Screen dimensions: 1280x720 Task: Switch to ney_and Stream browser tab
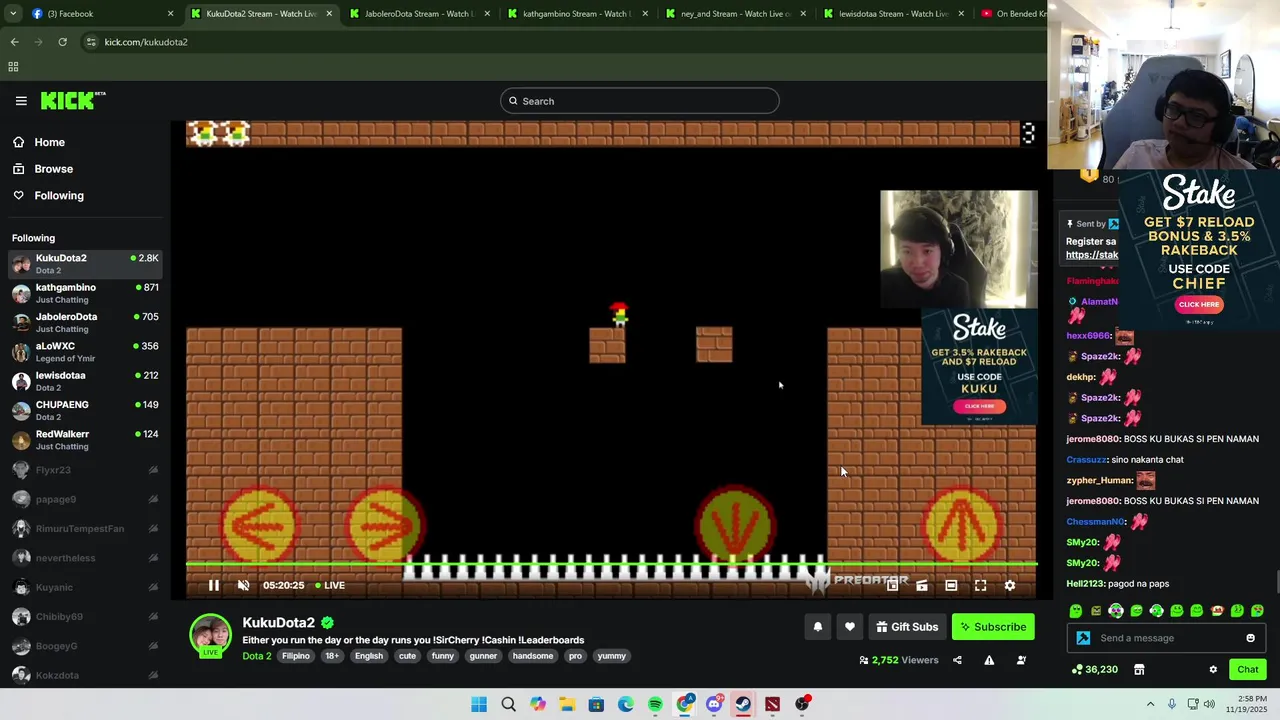[734, 14]
